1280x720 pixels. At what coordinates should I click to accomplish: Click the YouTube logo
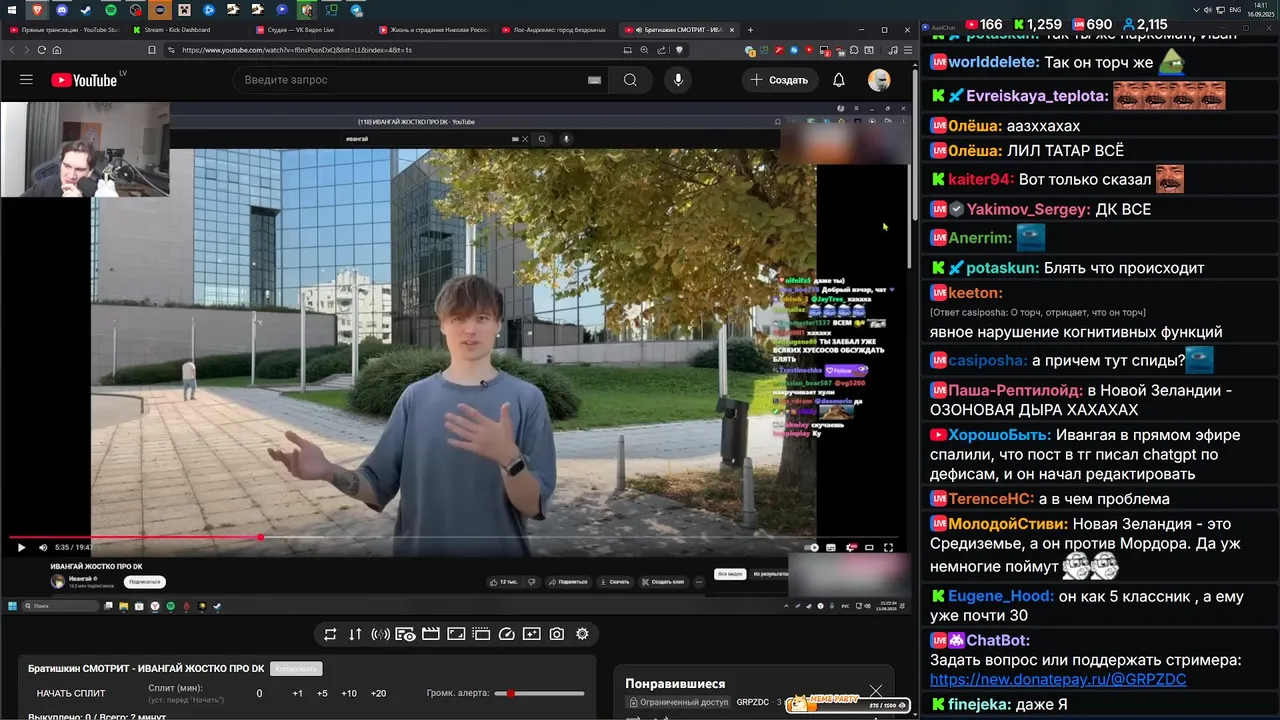pos(84,80)
